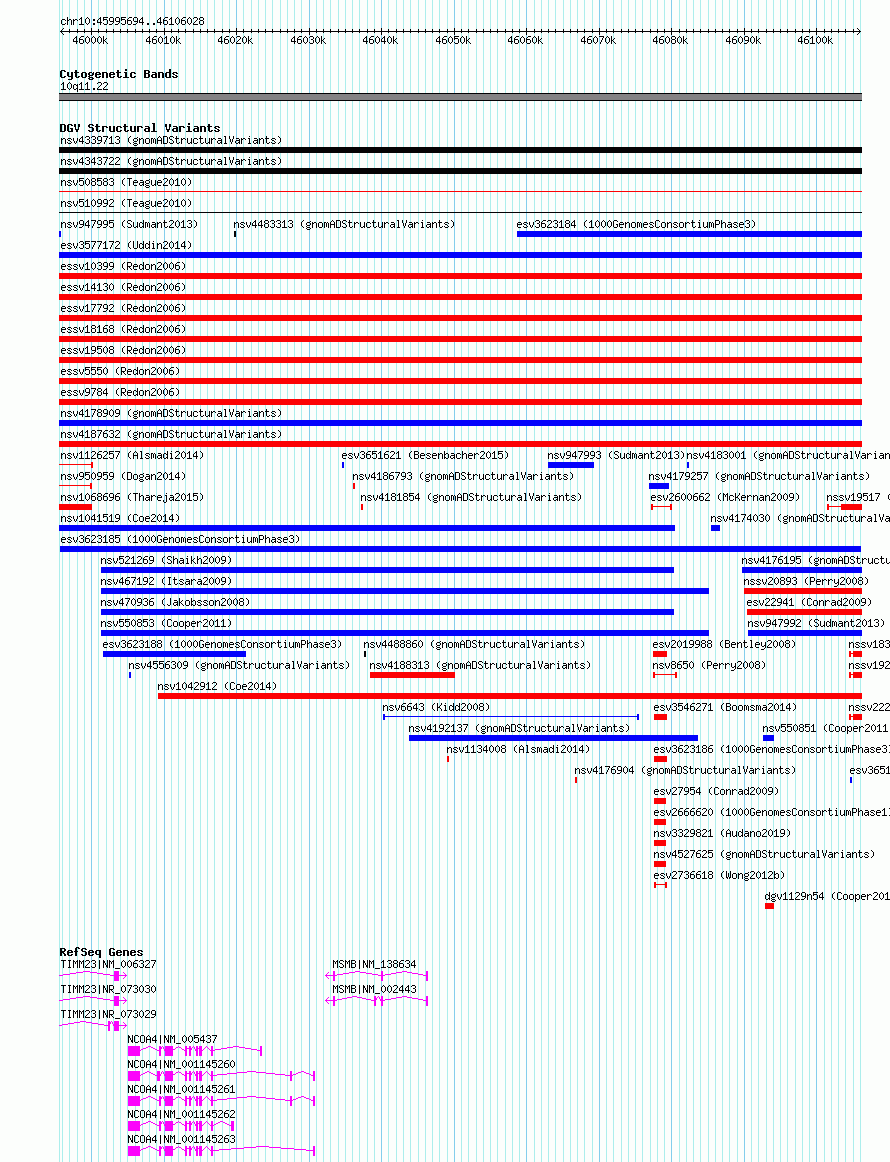Click the nsv1068696 Thareja2015 label
The width and height of the screenshot is (890, 1162).
[132, 497]
